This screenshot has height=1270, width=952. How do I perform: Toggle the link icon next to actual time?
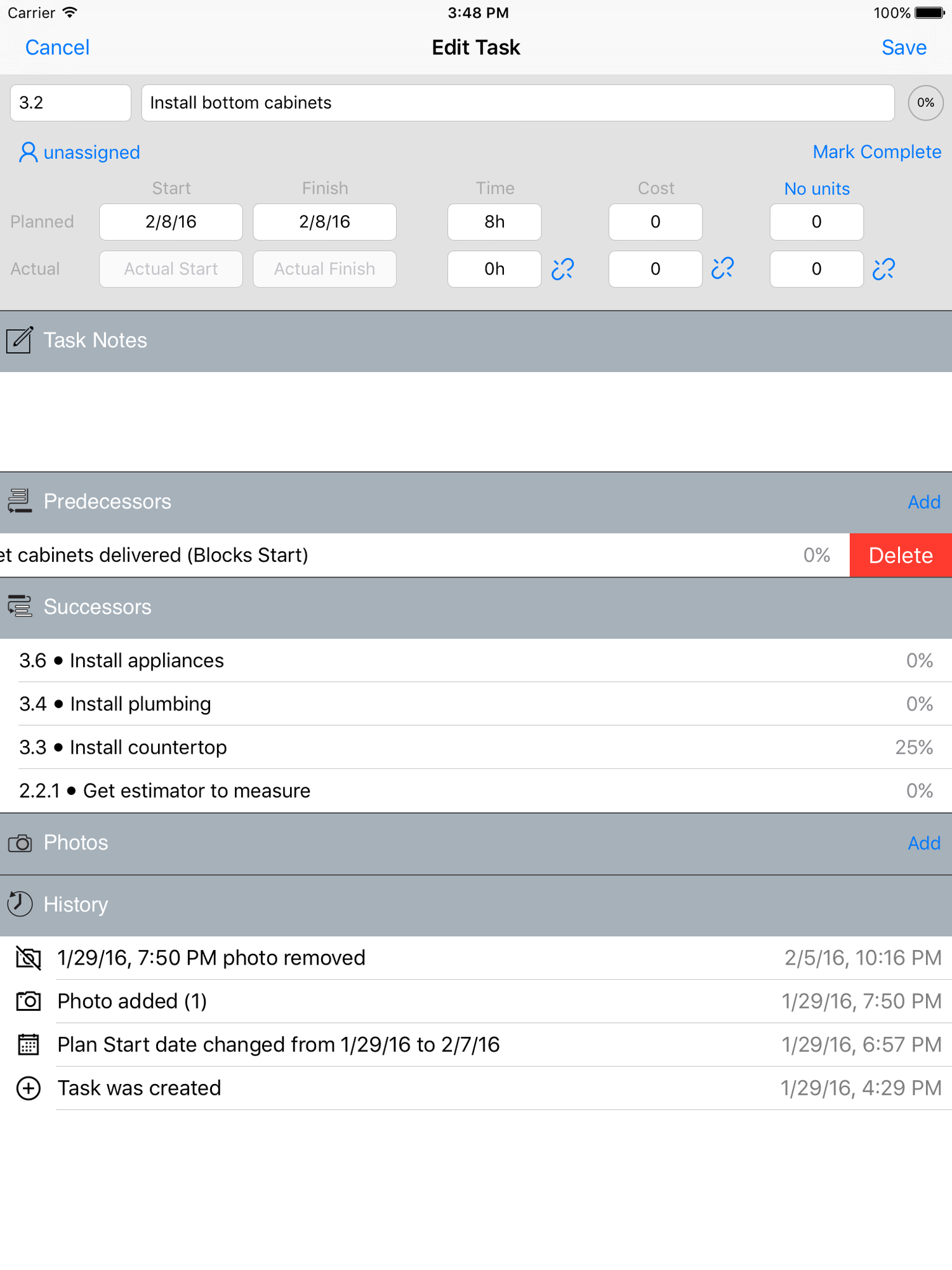click(x=562, y=269)
